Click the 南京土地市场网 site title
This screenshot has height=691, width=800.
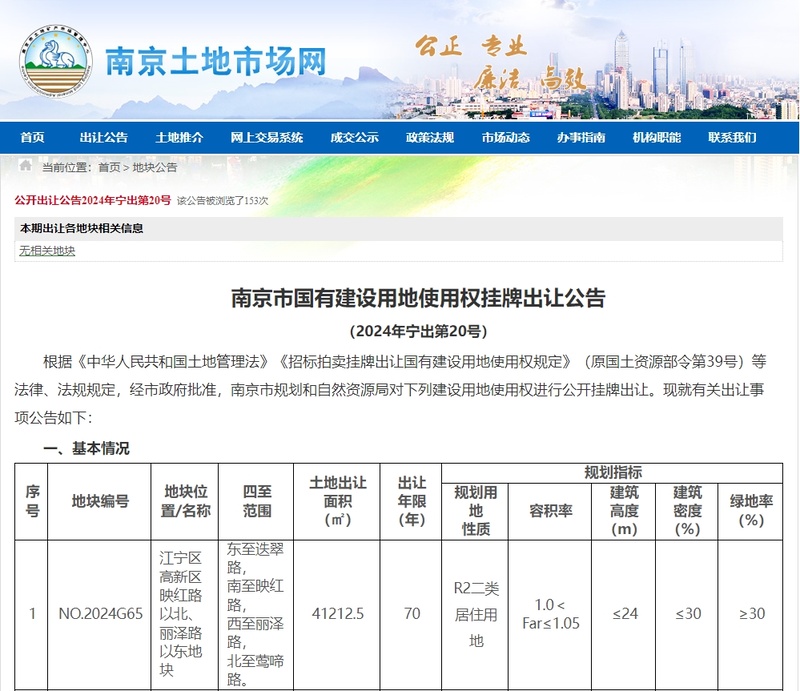coord(215,62)
